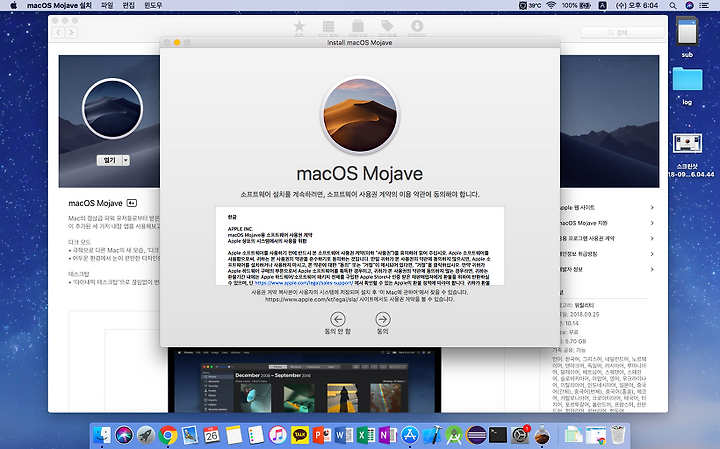This screenshot has height=449, width=720.
Task: Open App Store from the Dock
Action: click(x=410, y=435)
